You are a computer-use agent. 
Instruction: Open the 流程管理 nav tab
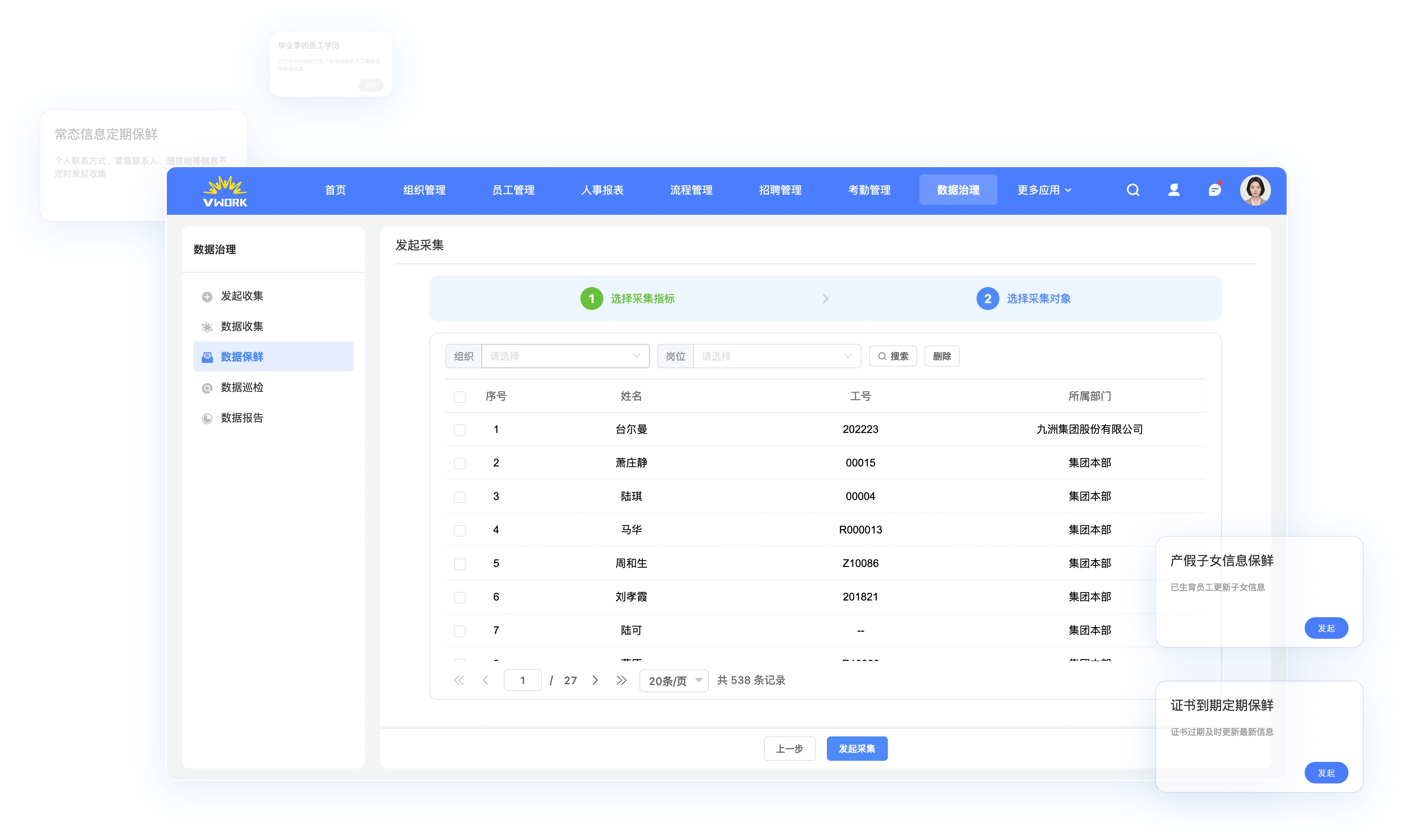coord(691,190)
